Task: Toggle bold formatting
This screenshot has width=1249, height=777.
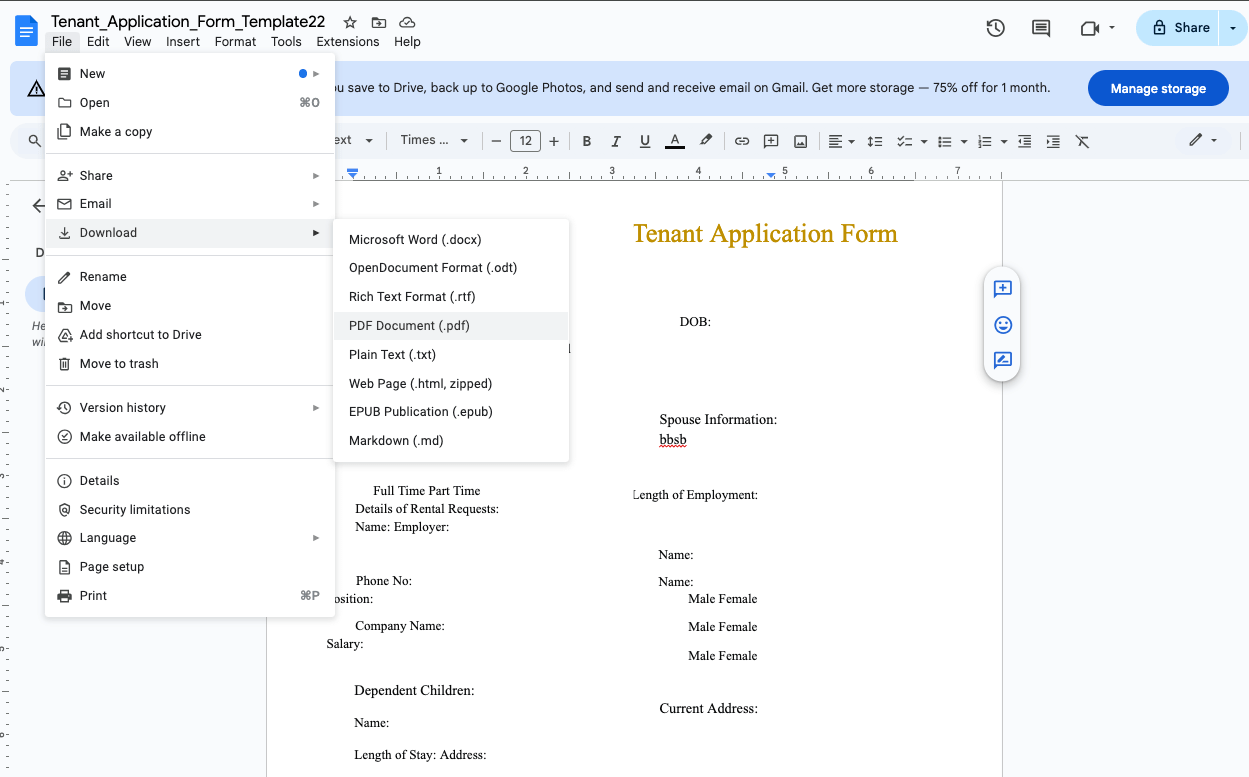Action: pyautogui.click(x=587, y=141)
